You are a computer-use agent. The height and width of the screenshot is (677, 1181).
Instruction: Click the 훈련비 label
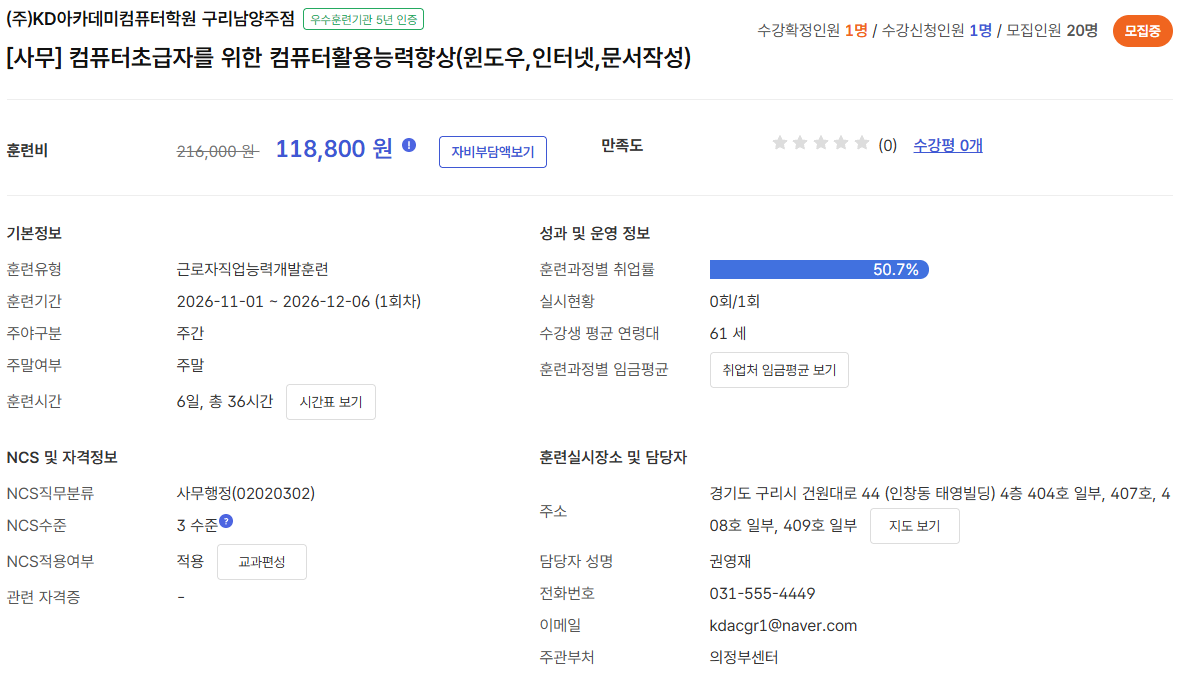click(x=27, y=151)
